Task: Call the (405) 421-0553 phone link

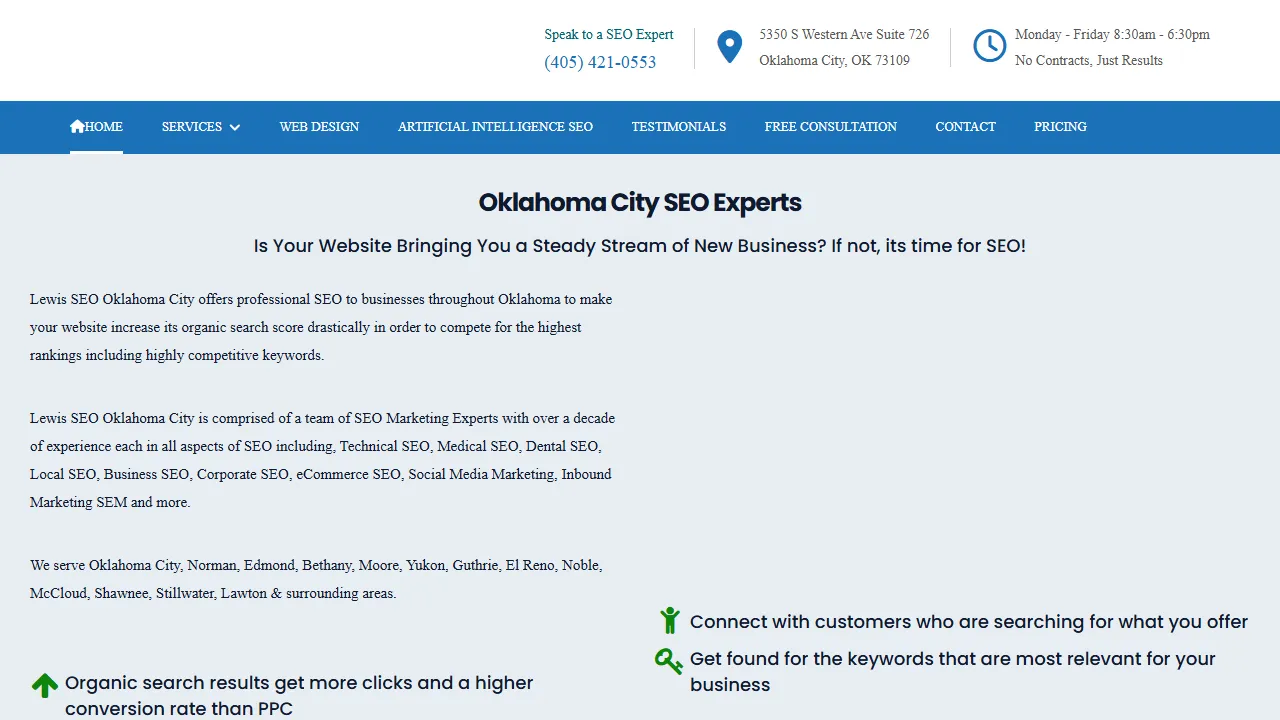Action: point(600,62)
